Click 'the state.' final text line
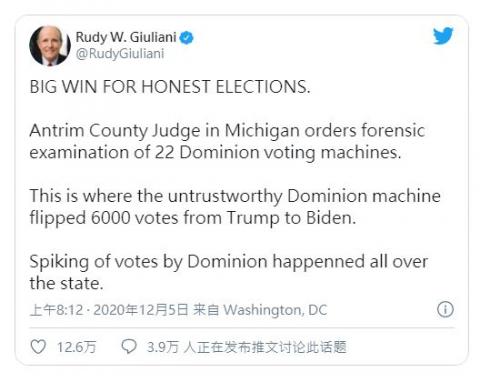 66,283
